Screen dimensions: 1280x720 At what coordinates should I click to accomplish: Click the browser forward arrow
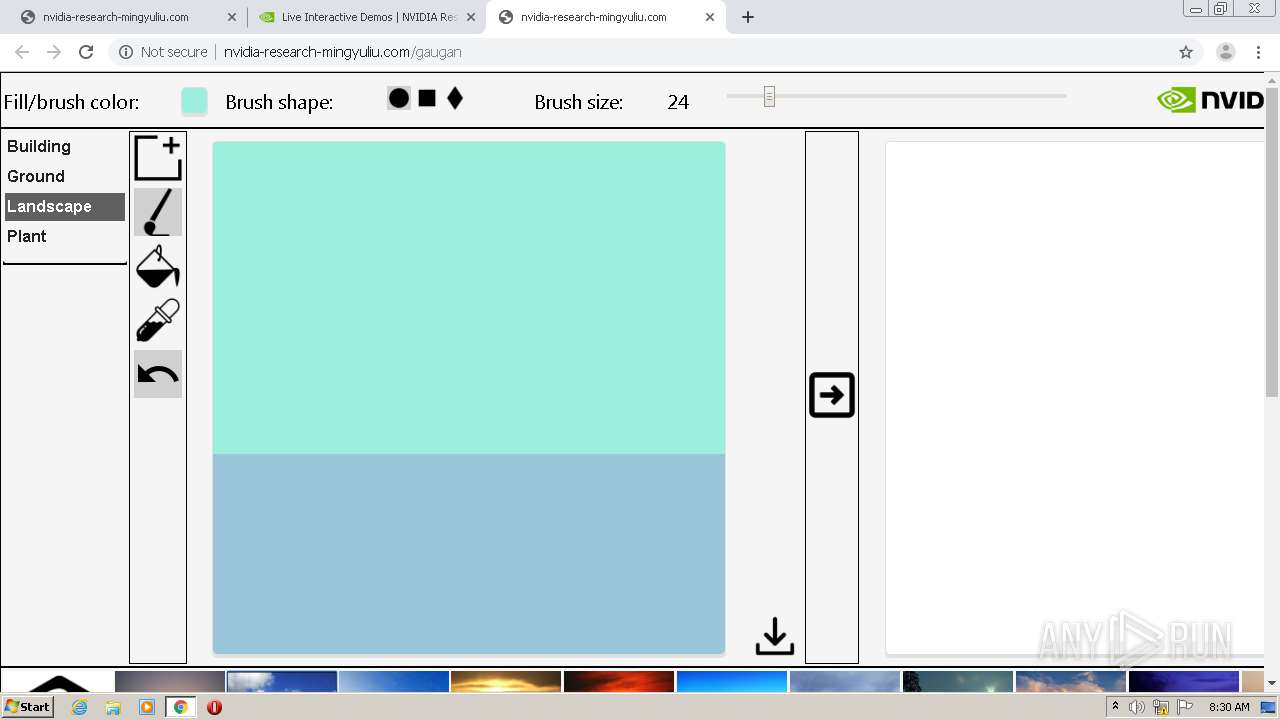point(54,52)
